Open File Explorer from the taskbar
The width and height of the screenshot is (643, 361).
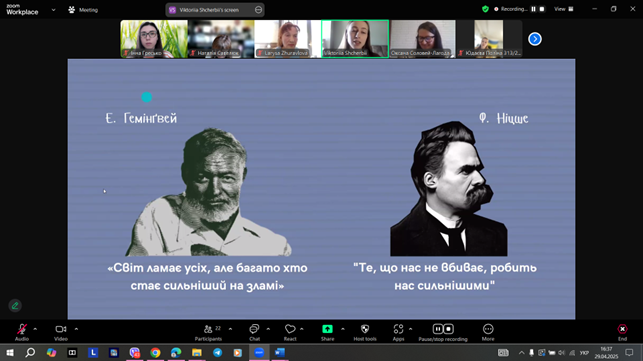click(x=197, y=352)
